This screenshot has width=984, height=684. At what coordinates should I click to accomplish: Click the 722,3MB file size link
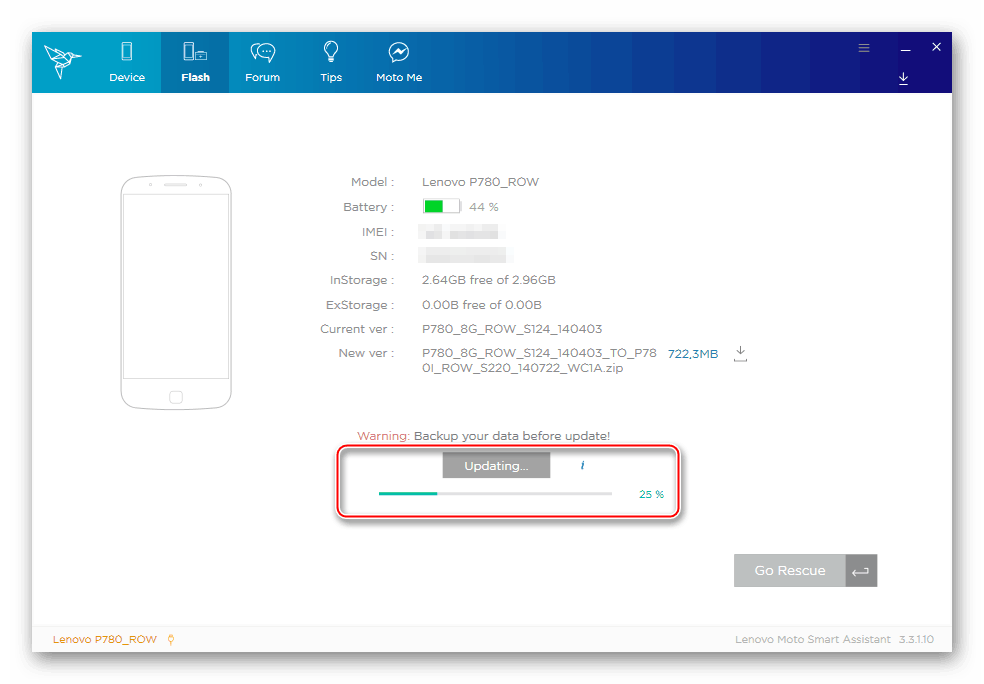tap(692, 354)
